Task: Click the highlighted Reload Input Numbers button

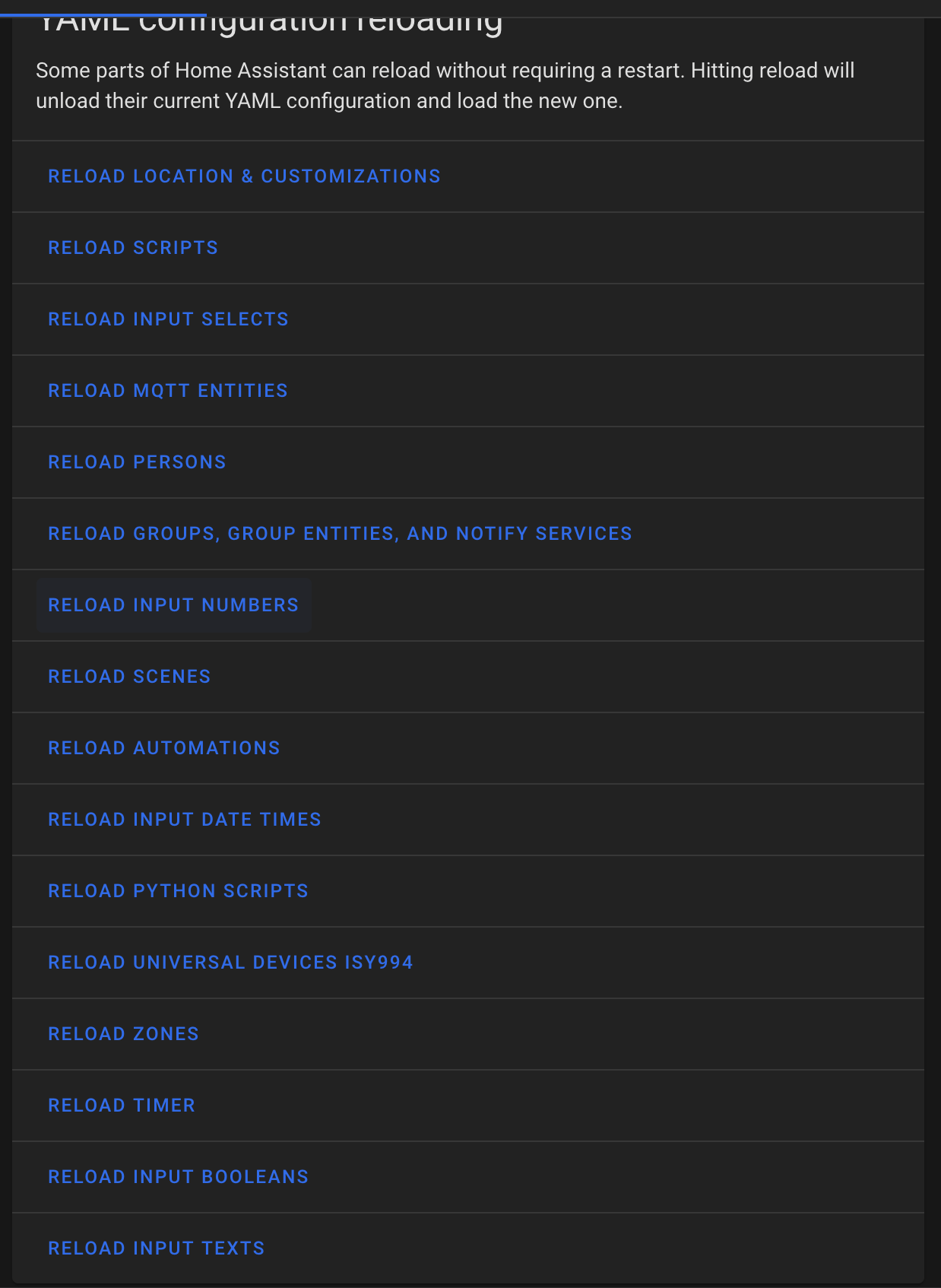Action: tap(173, 604)
